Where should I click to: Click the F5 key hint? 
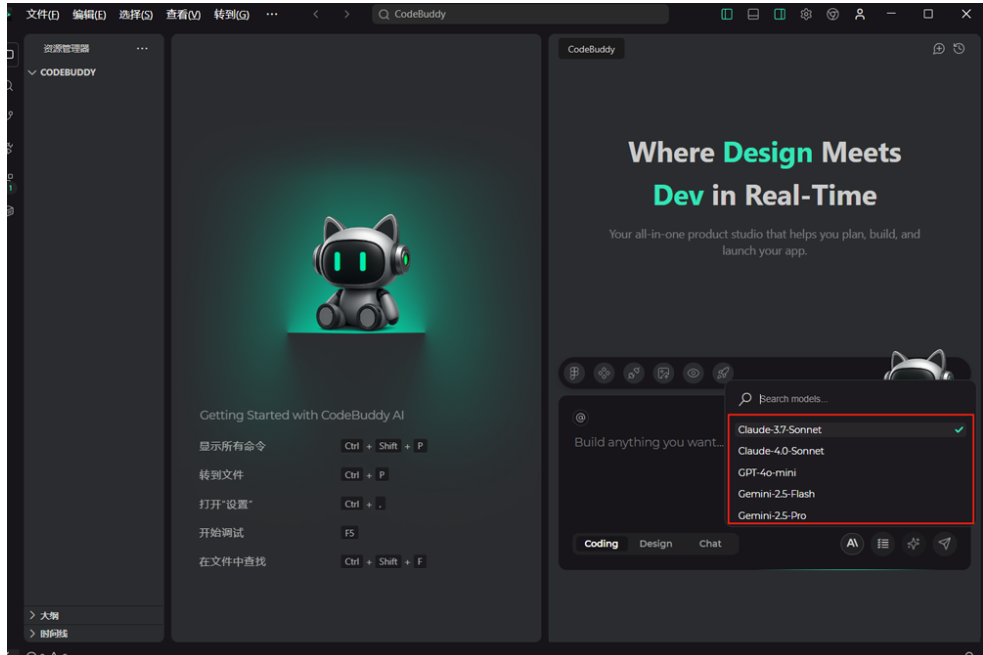(349, 533)
